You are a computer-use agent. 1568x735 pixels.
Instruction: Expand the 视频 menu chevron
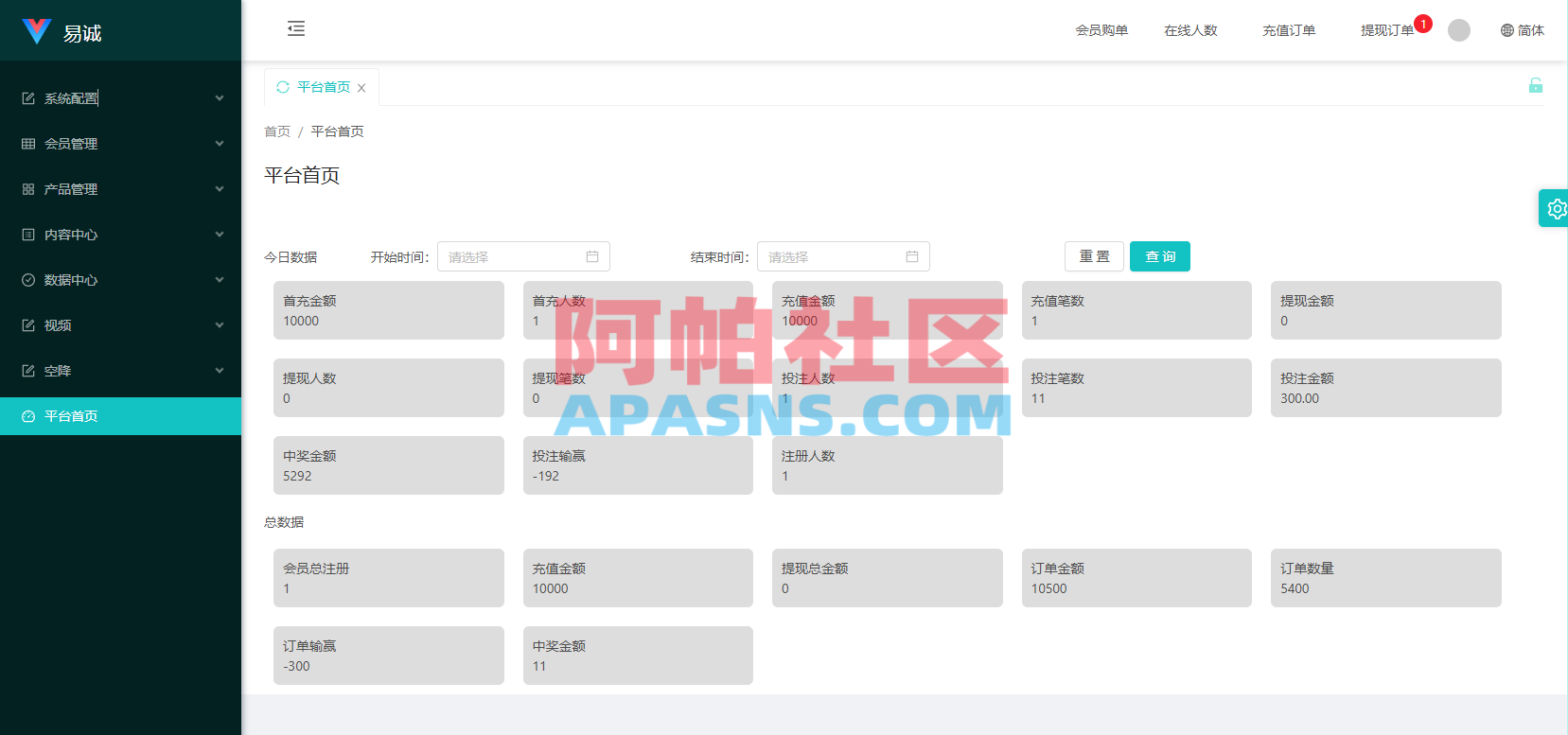(220, 325)
